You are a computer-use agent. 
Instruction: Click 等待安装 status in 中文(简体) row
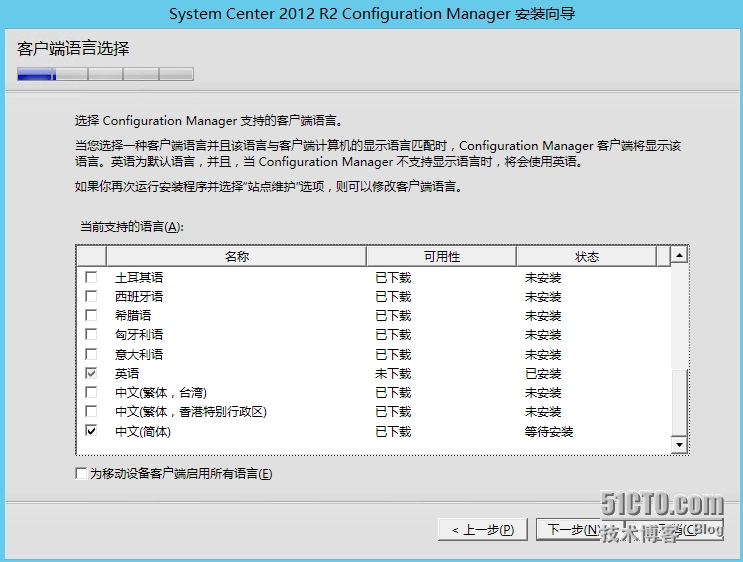click(x=549, y=432)
